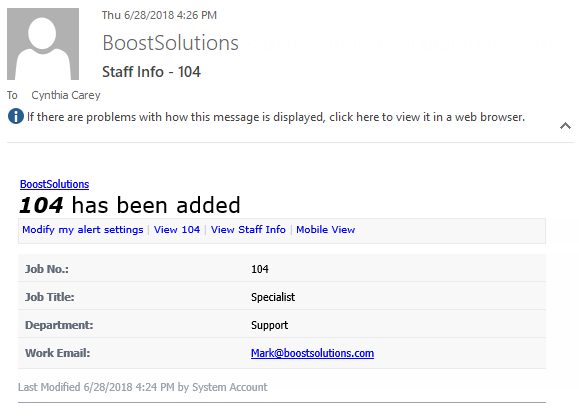Collapse the message header with chevron
Viewport: 579px width, 420px height.
point(565,126)
